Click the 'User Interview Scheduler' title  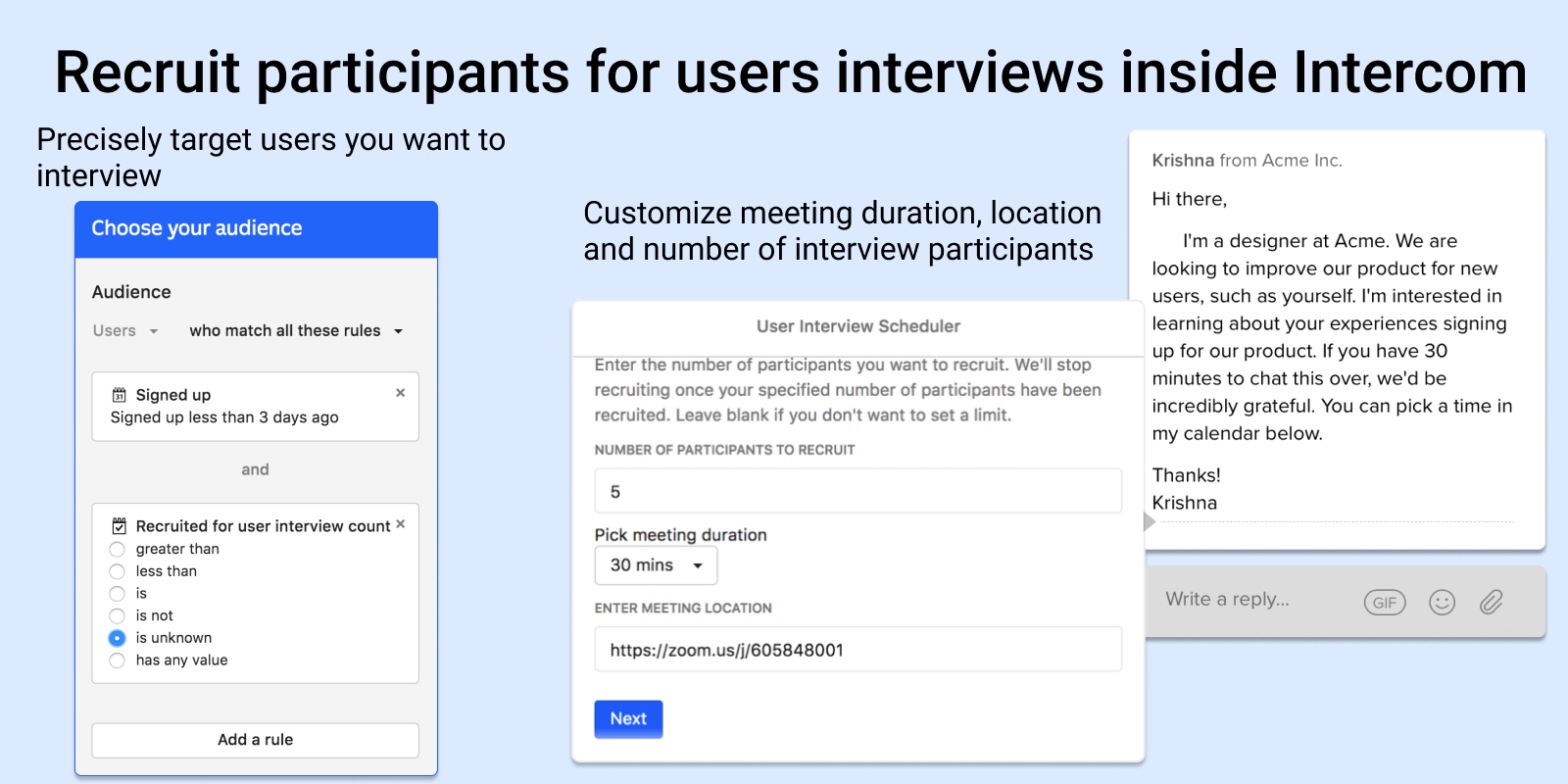tap(857, 326)
